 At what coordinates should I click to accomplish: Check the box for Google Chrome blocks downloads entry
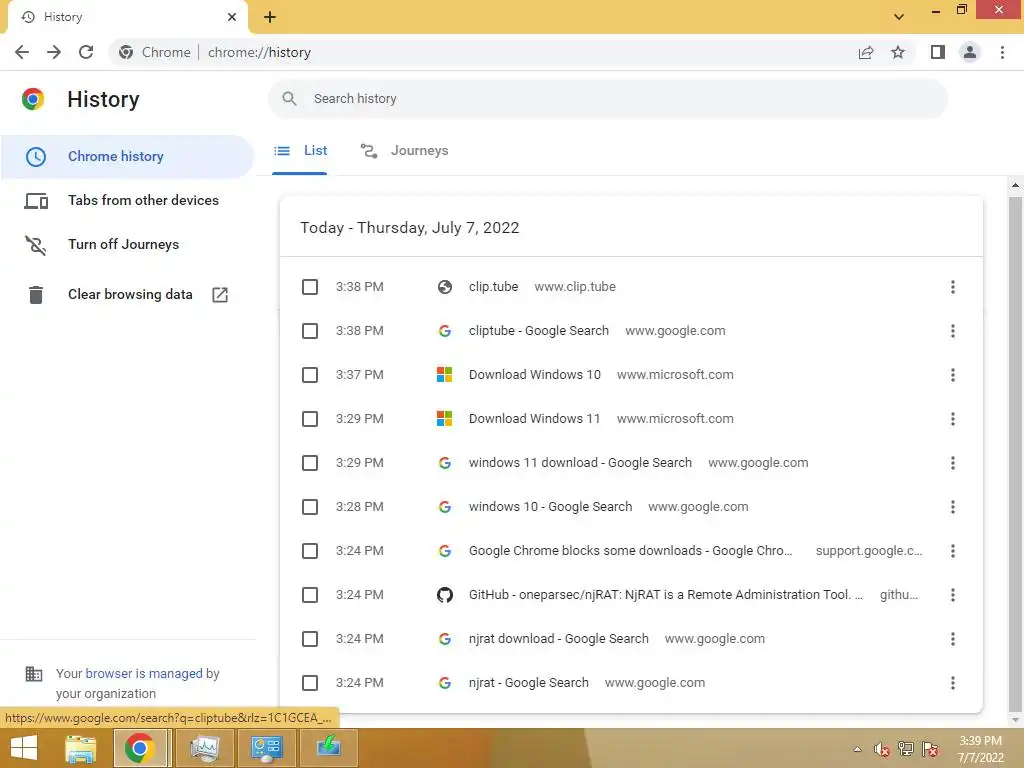tap(310, 551)
